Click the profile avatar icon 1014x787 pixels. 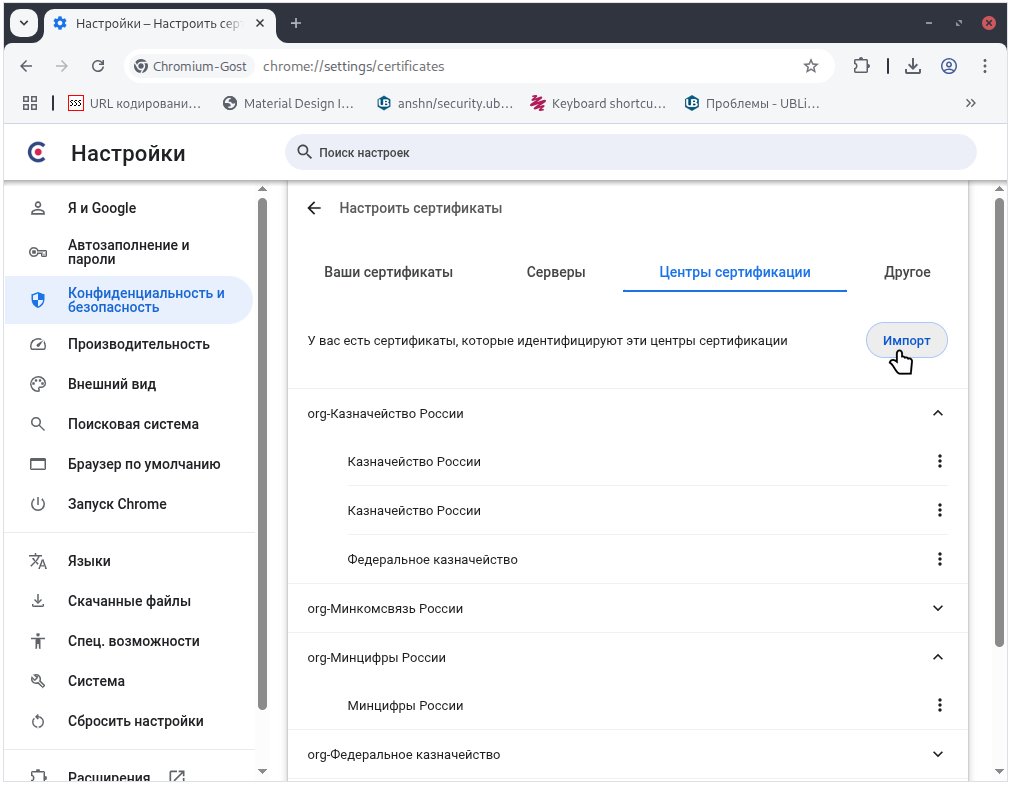[x=949, y=66]
